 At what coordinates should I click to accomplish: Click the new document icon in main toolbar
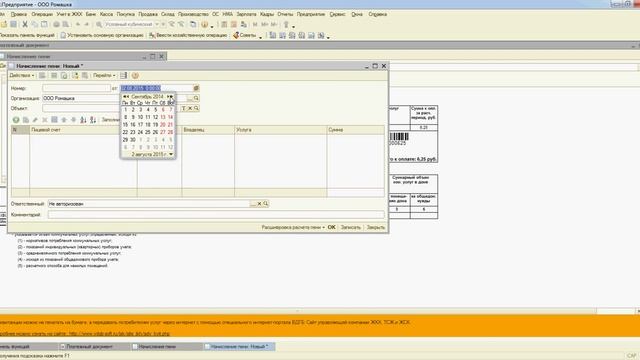click(x=4, y=24)
